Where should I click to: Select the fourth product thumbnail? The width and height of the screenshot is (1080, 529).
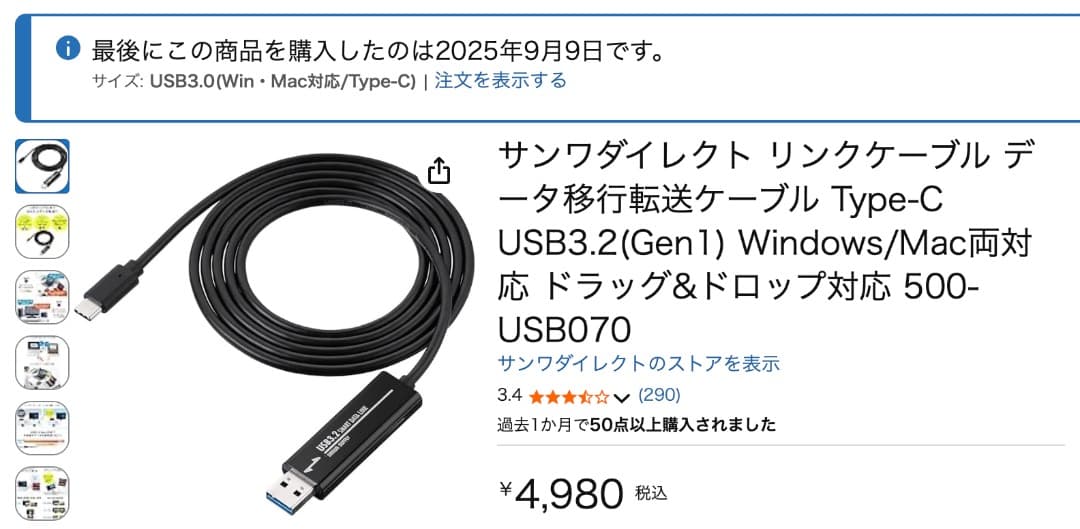[x=42, y=362]
